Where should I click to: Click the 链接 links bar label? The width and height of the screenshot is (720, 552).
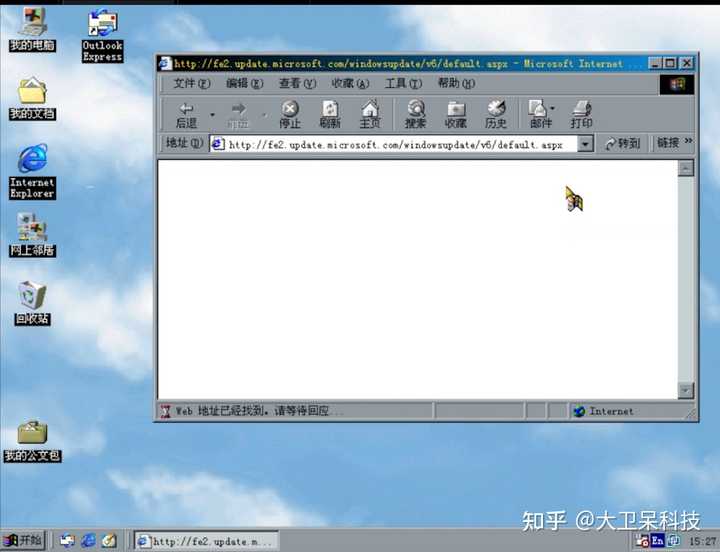(668, 143)
